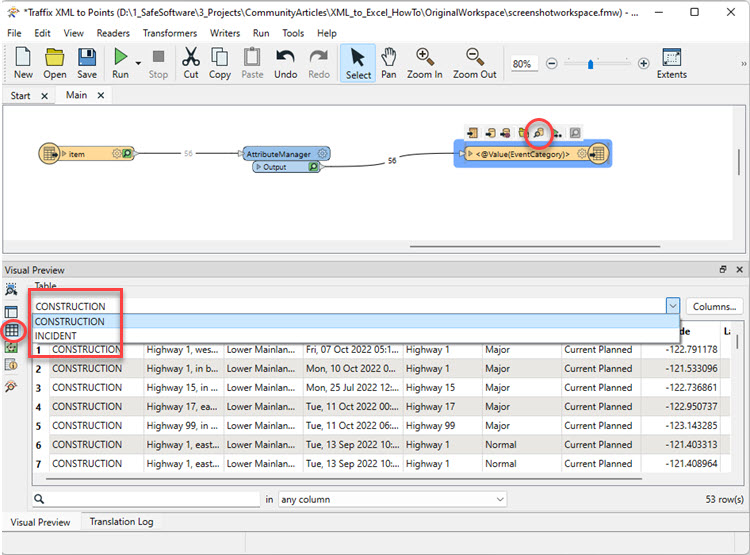The height and width of the screenshot is (555, 750).
Task: Activate the Pan hand tool
Action: click(x=388, y=63)
